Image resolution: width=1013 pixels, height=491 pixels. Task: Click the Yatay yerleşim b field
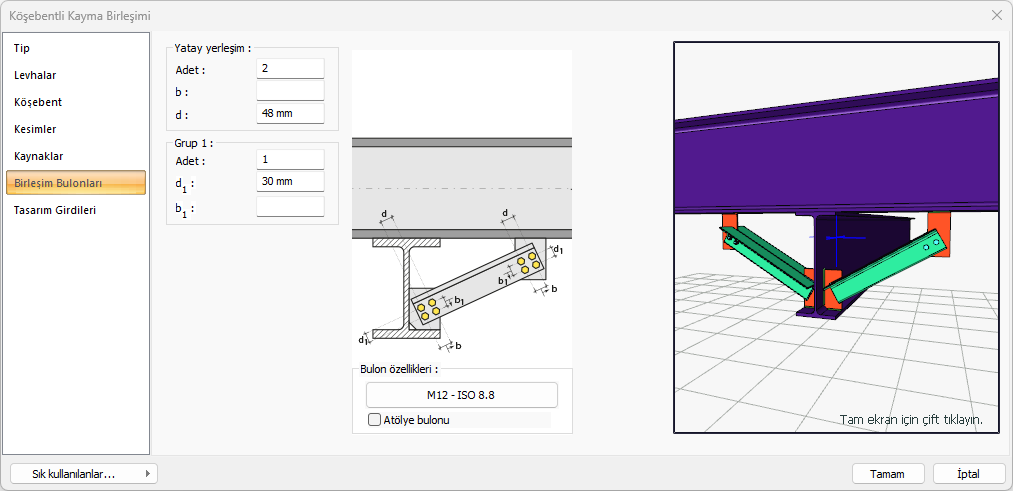point(290,90)
